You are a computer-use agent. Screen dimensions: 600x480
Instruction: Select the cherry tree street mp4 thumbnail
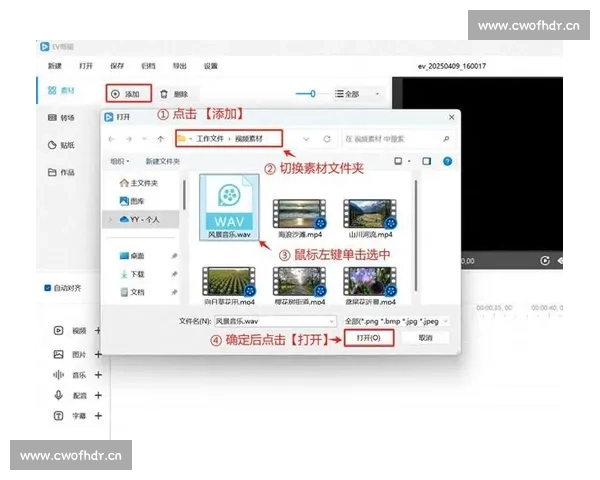300,286
